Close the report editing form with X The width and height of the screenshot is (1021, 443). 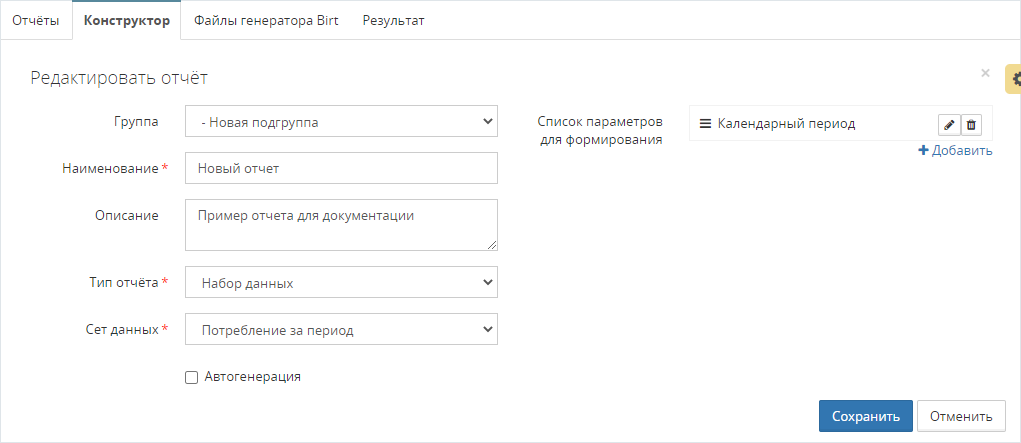pyautogui.click(x=985, y=73)
